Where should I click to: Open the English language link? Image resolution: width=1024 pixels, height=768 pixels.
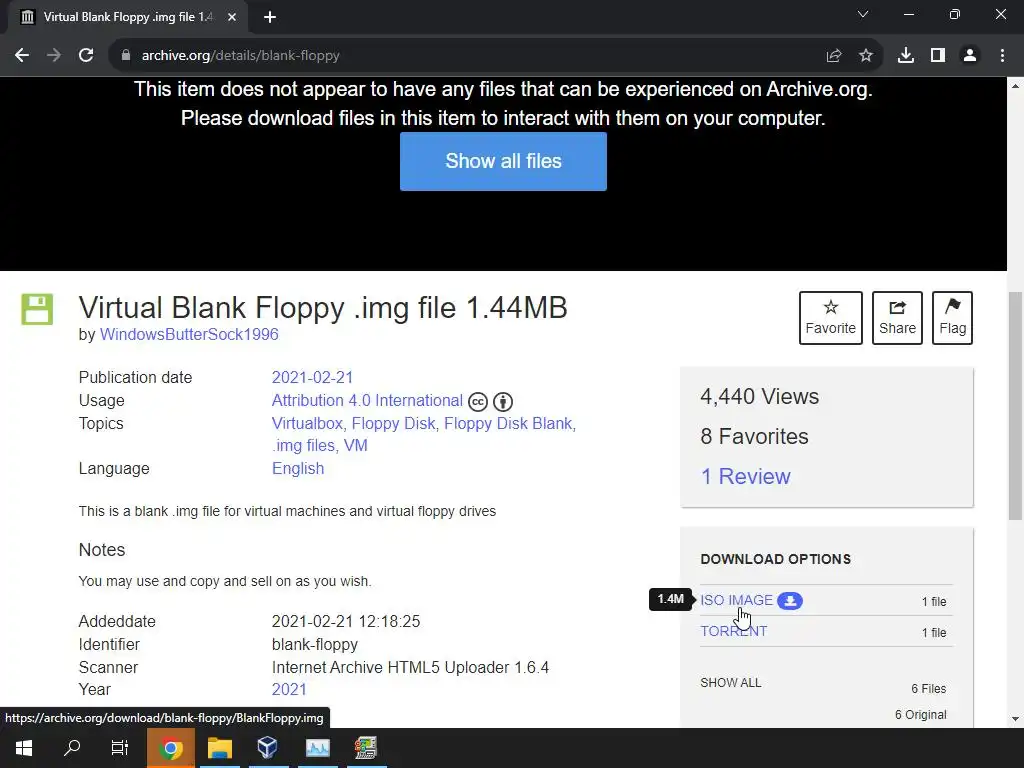click(x=298, y=468)
